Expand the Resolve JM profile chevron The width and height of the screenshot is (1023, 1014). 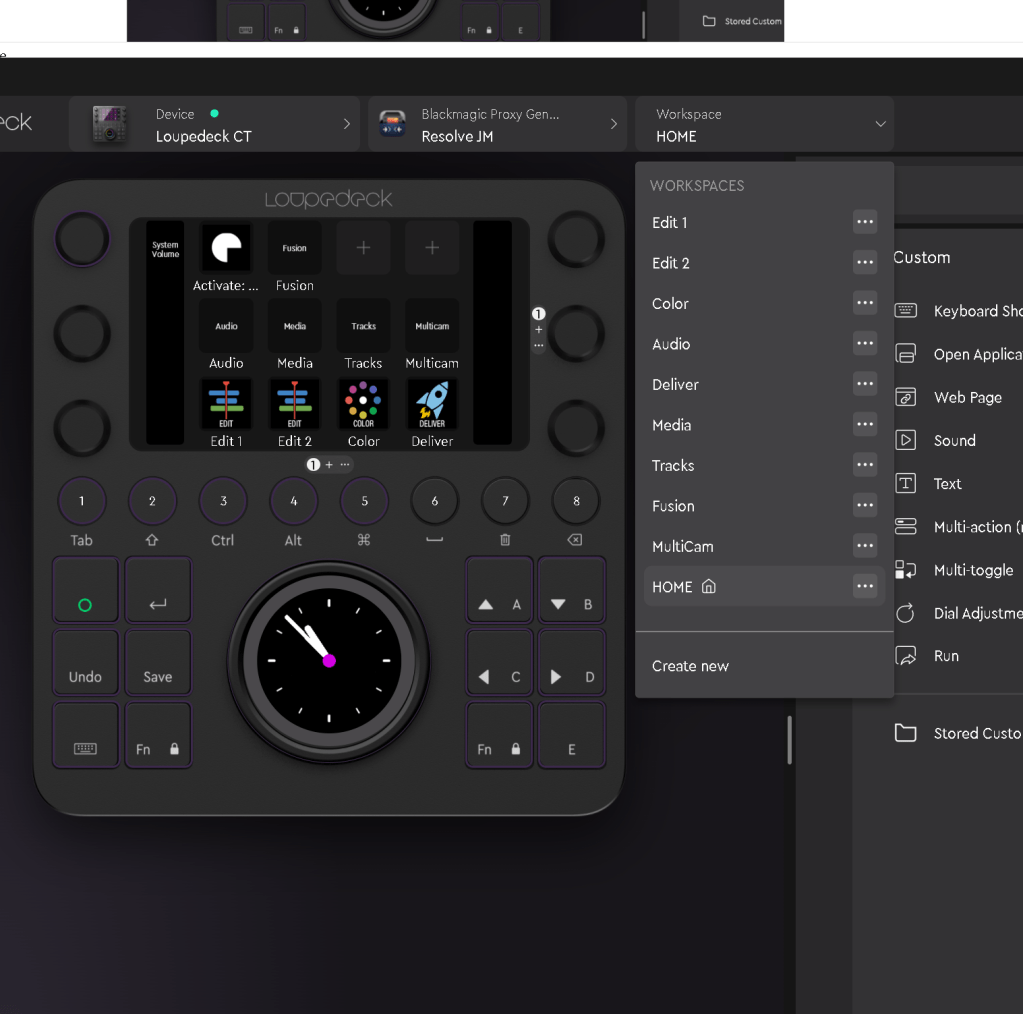click(613, 124)
